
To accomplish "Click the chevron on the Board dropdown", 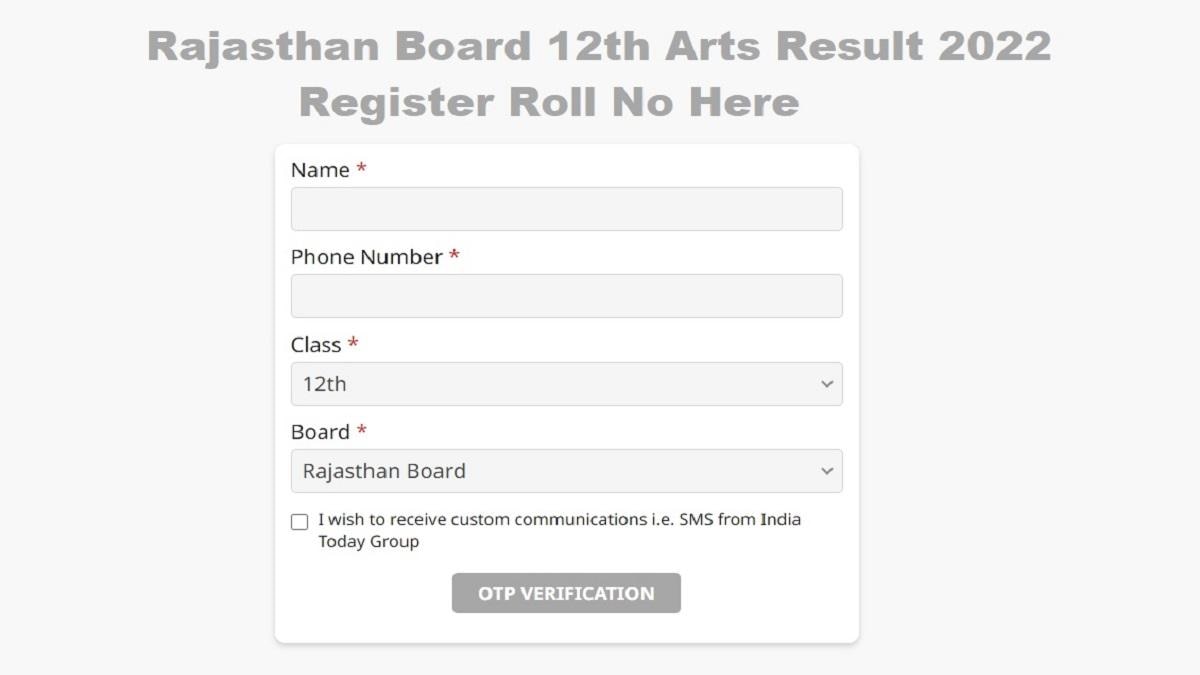I will pos(827,470).
